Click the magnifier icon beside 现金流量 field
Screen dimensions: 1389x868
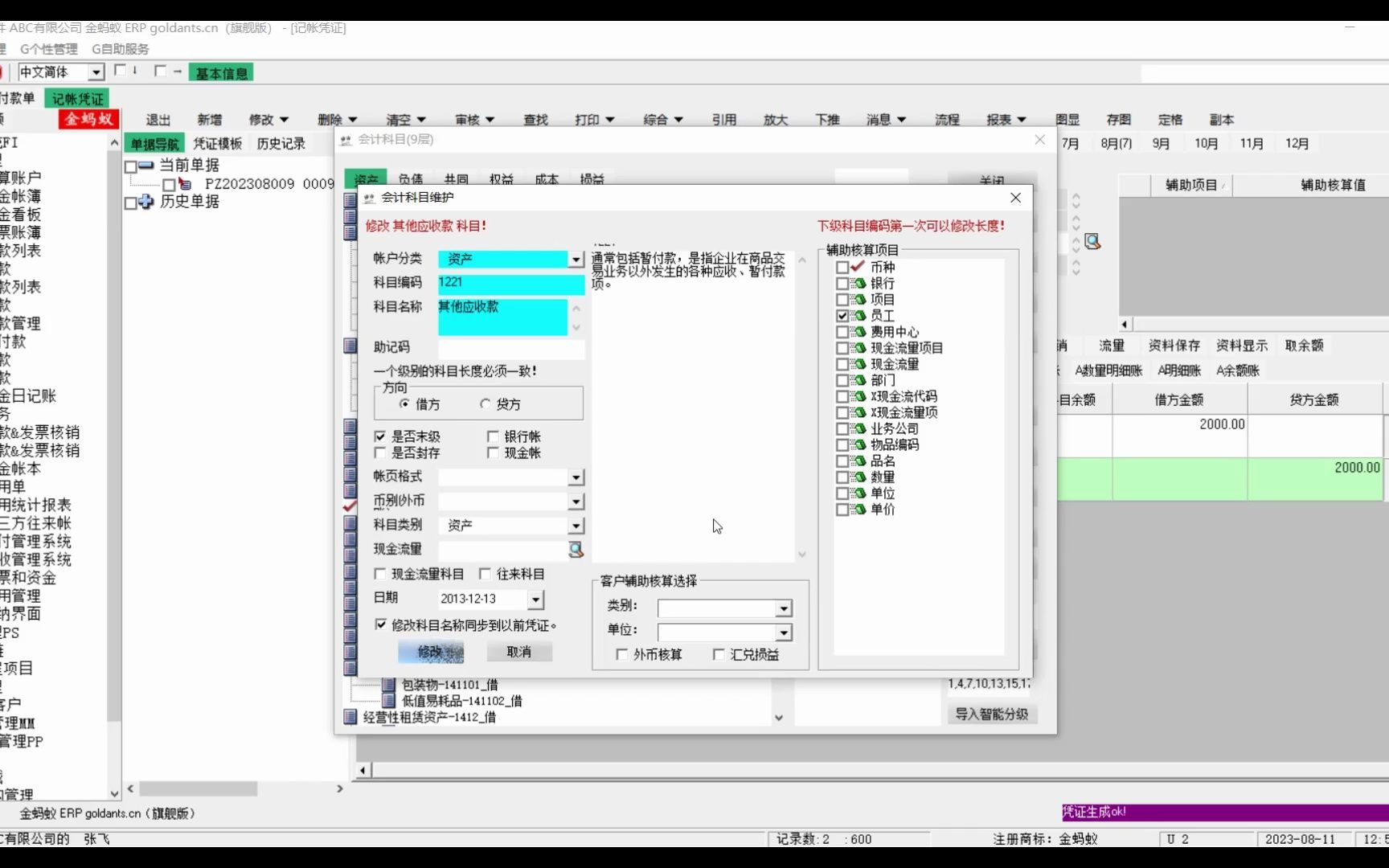576,550
